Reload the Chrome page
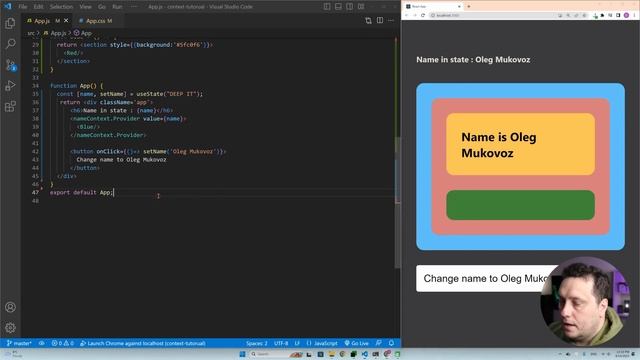This screenshot has height=360, width=640. coord(423,15)
